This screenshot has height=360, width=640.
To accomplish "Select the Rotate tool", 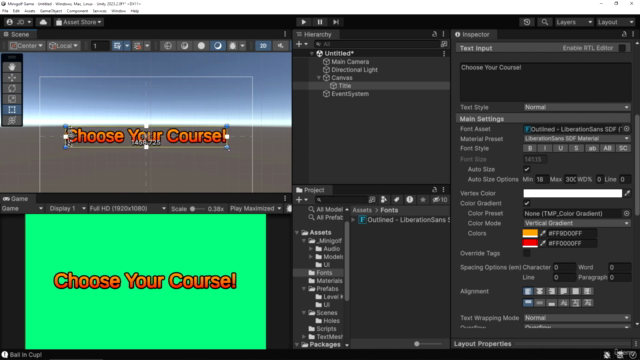I will click(12, 88).
